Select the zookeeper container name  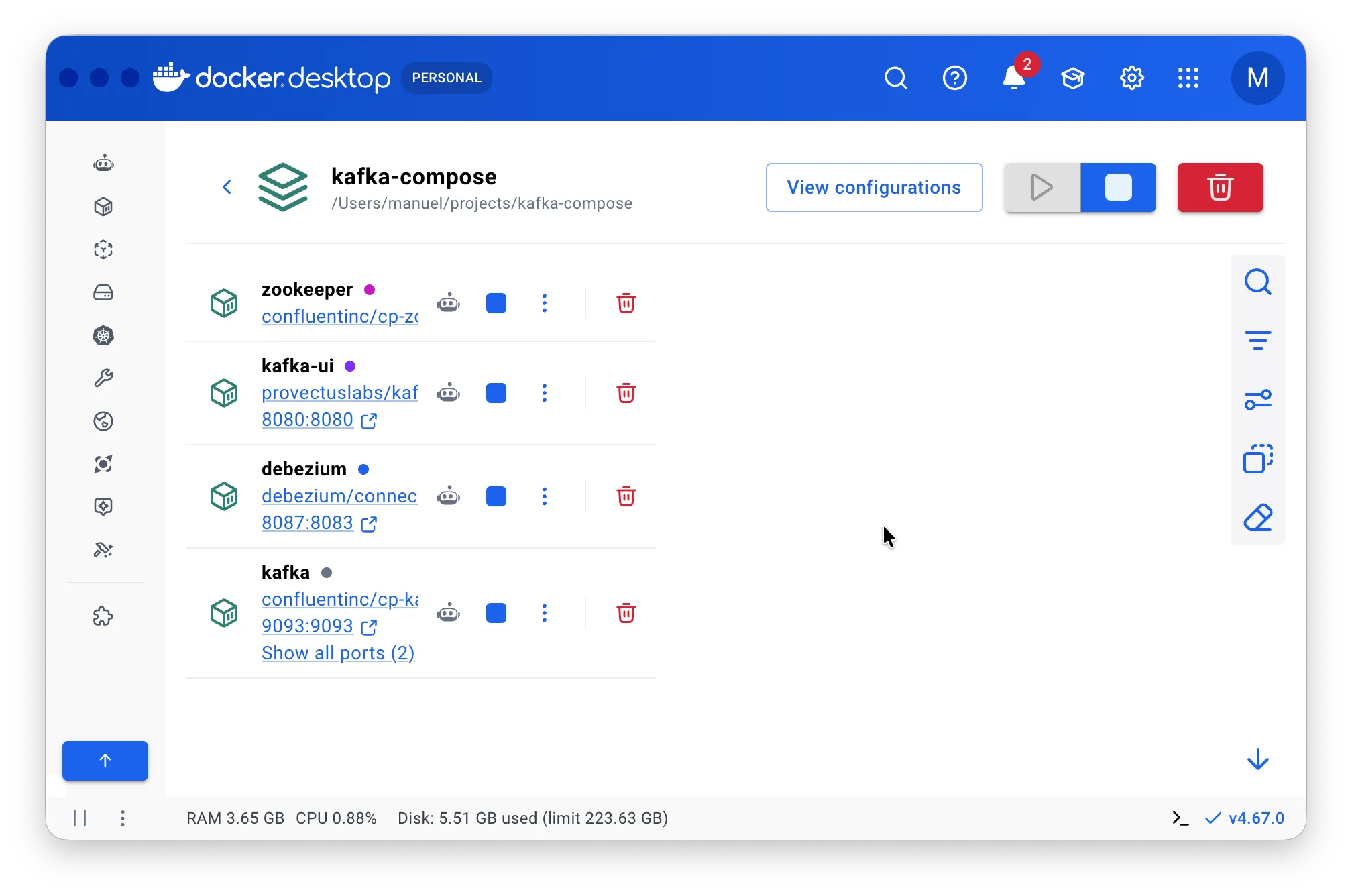307,290
